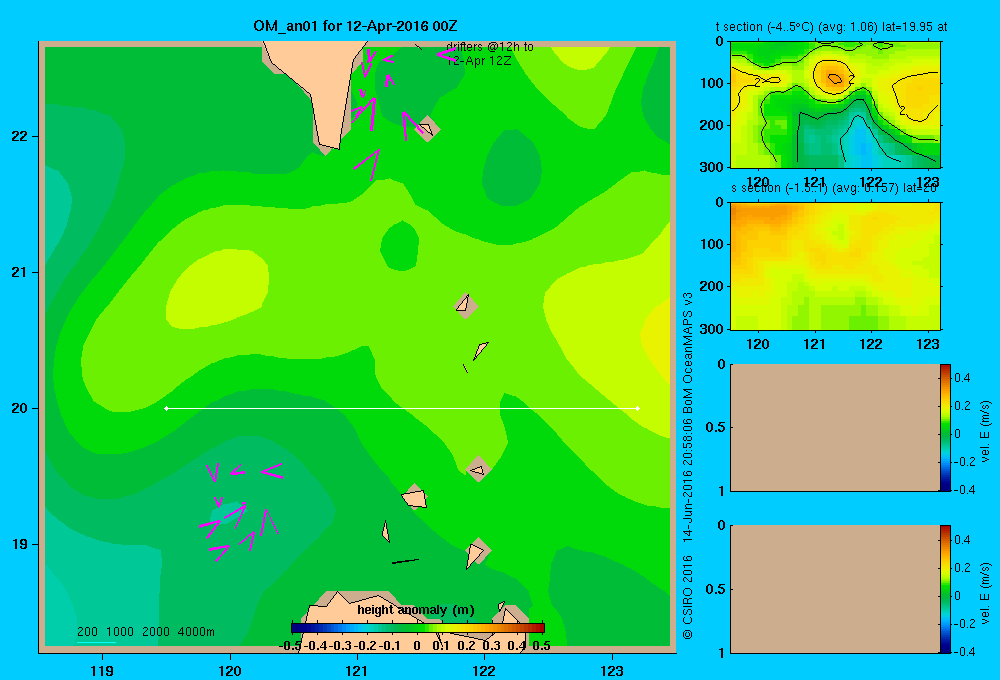Viewport: 1000px width, 680px height.
Task: Click the 'drifters @12h to 12-Apr 12Z' annotation
Action: click(489, 54)
